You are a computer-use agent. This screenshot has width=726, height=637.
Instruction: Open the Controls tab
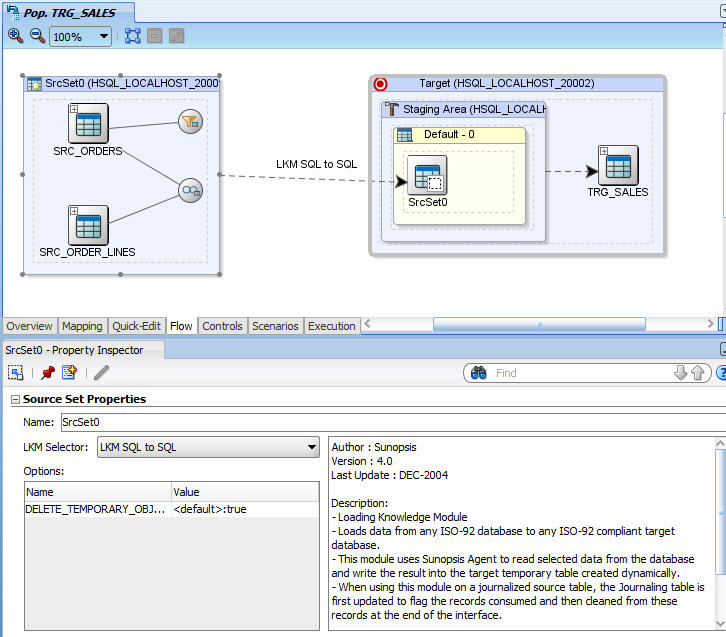pos(222,326)
